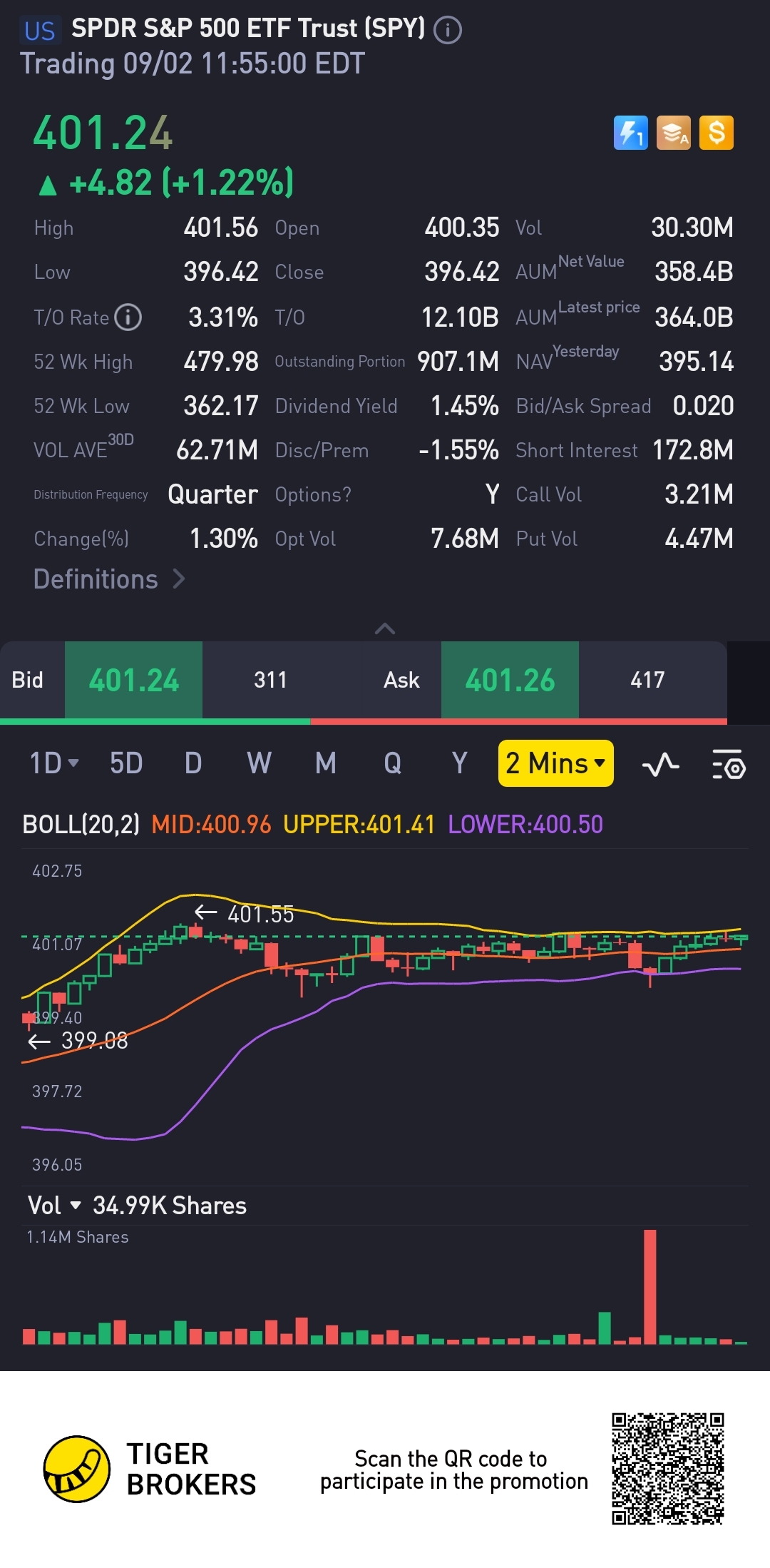This screenshot has width=770, height=1568.
Task: Tap the bid size 311
Action: pyautogui.click(x=271, y=680)
